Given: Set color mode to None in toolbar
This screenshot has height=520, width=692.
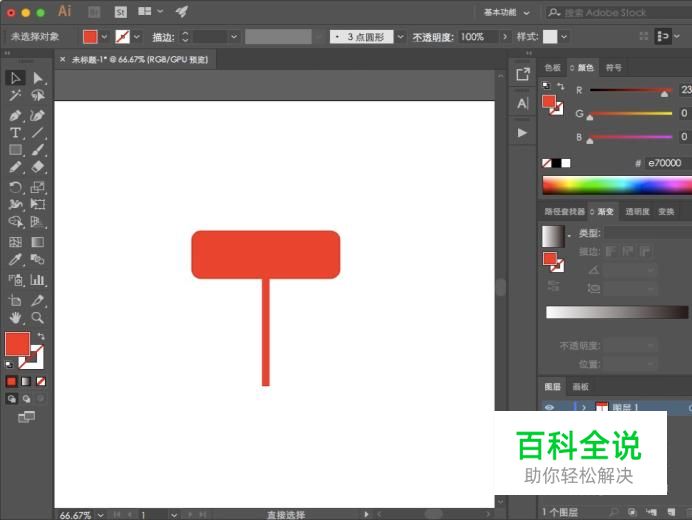Looking at the screenshot, I should tap(41, 381).
